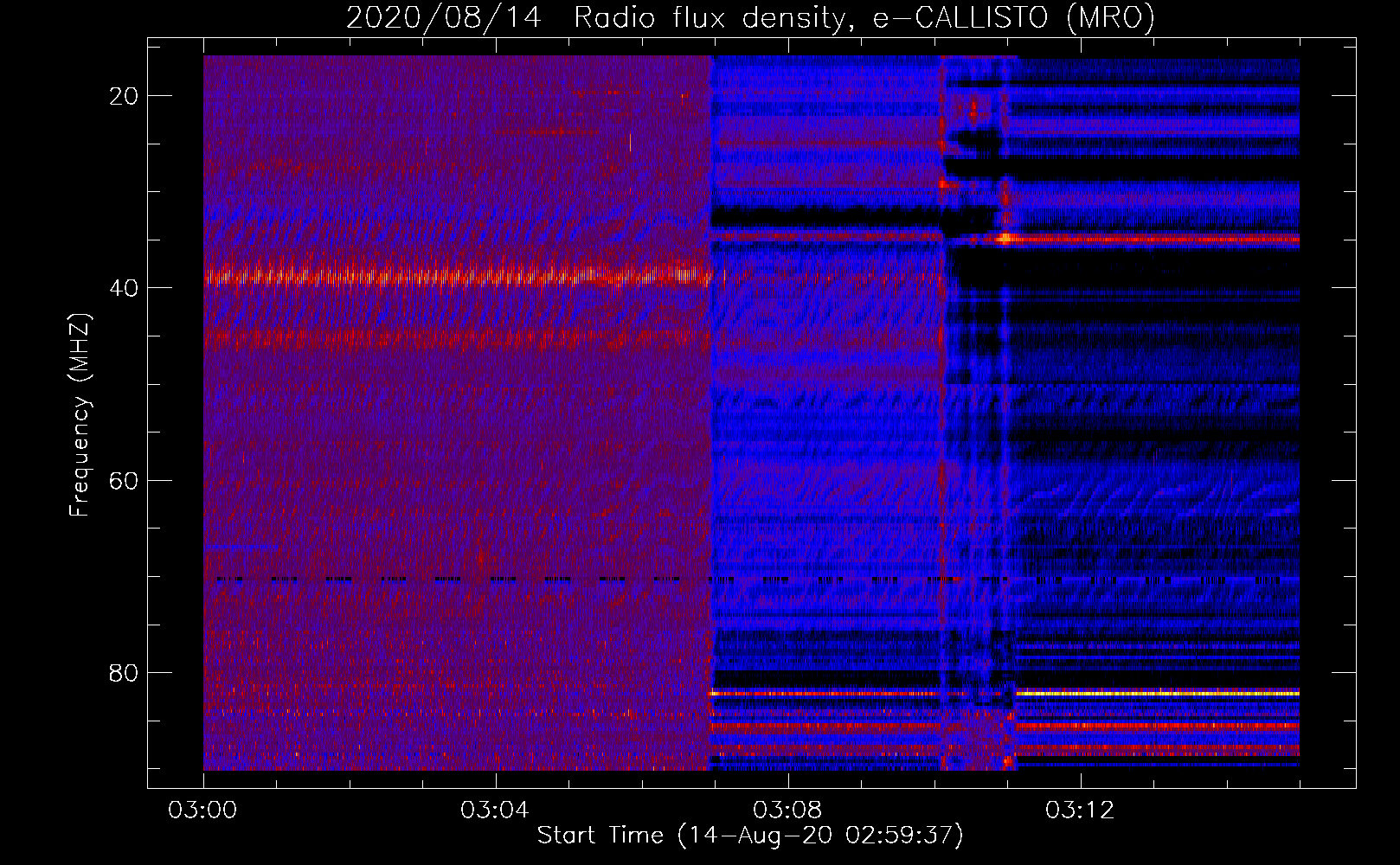Click the frequency tick label '60'
Screen dimensions: 1400x865
125,480
